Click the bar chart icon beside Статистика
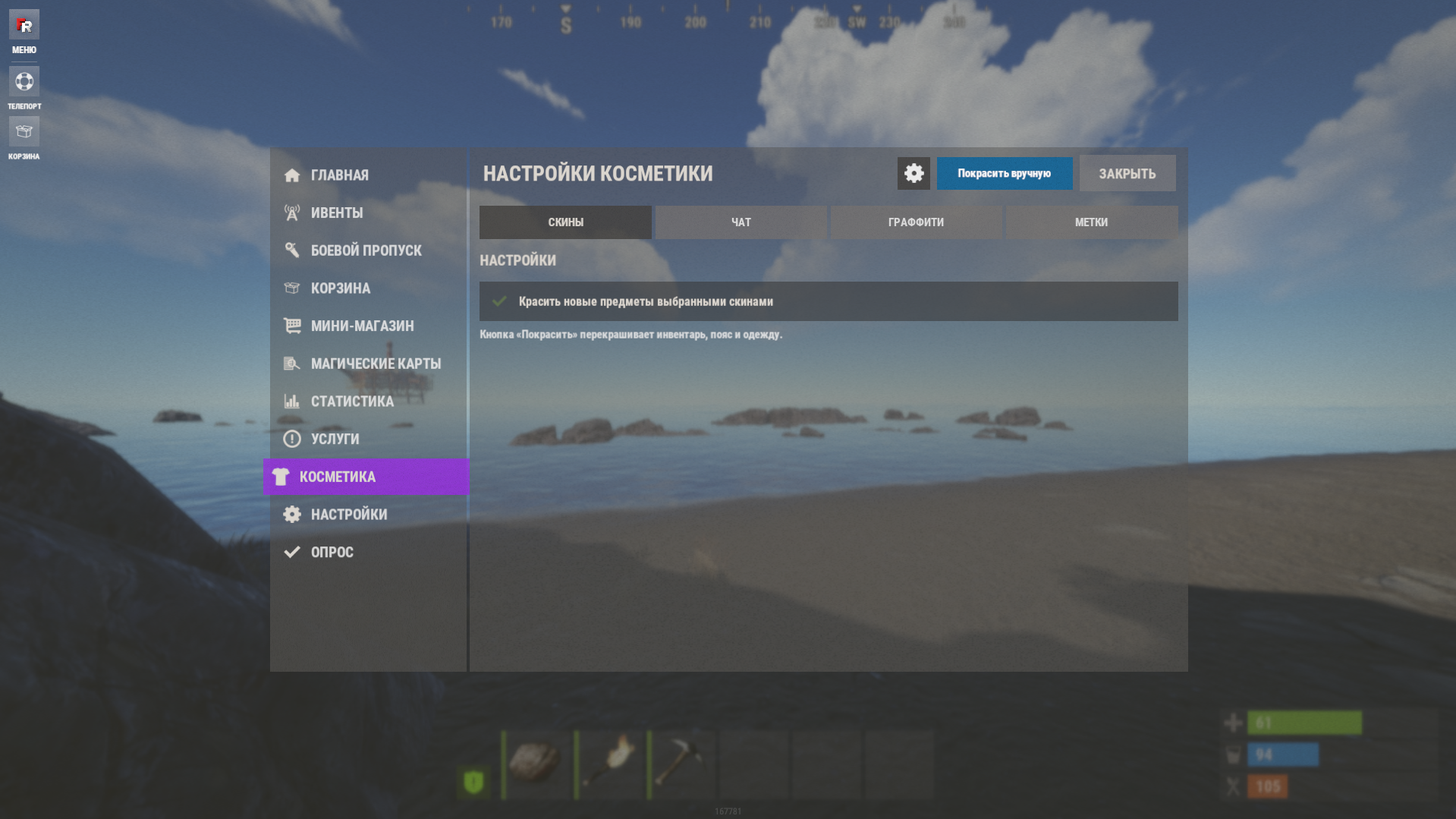The height and width of the screenshot is (819, 1456). (x=292, y=402)
